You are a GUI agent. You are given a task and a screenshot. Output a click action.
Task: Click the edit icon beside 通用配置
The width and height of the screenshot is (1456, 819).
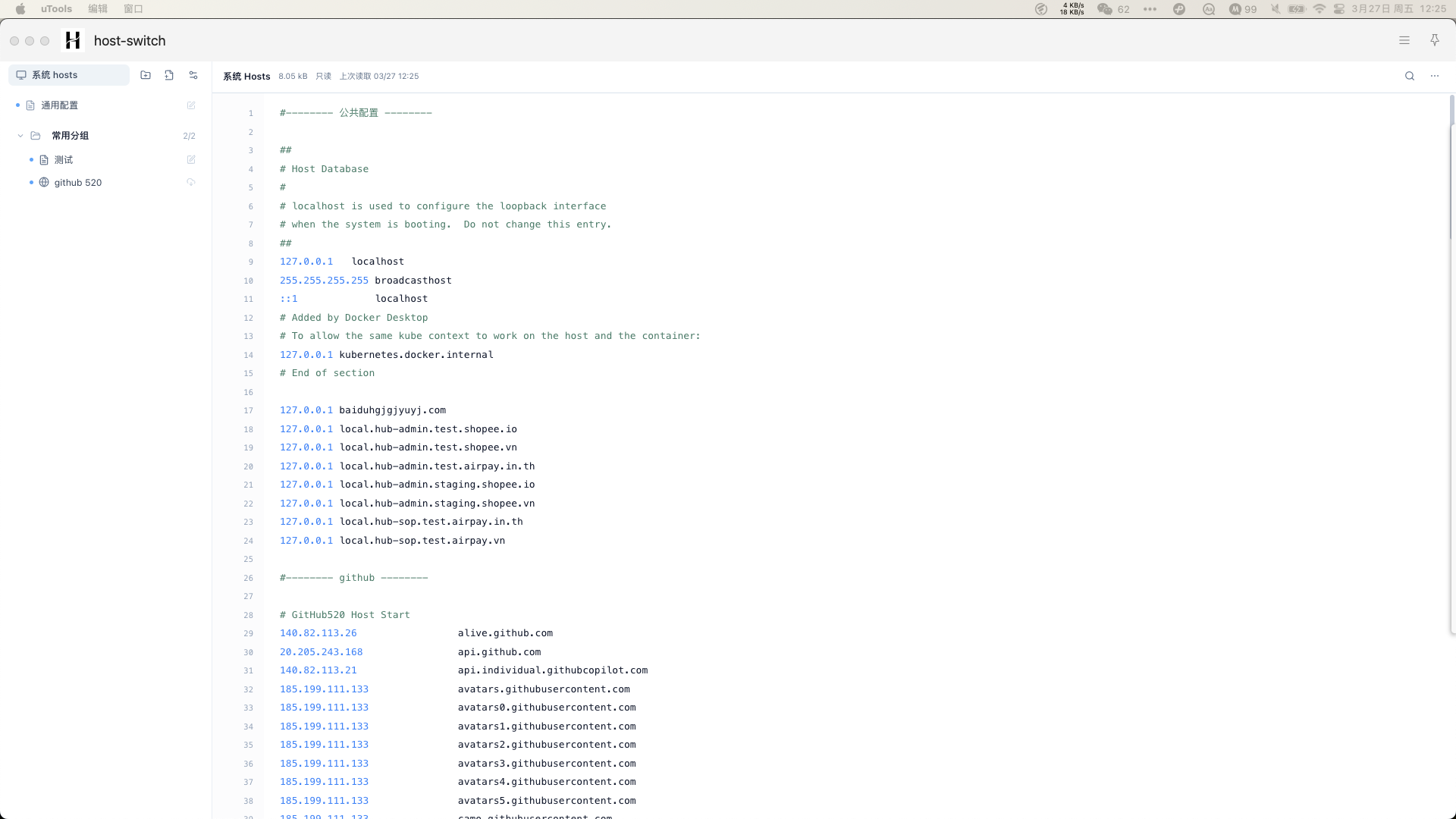191,105
